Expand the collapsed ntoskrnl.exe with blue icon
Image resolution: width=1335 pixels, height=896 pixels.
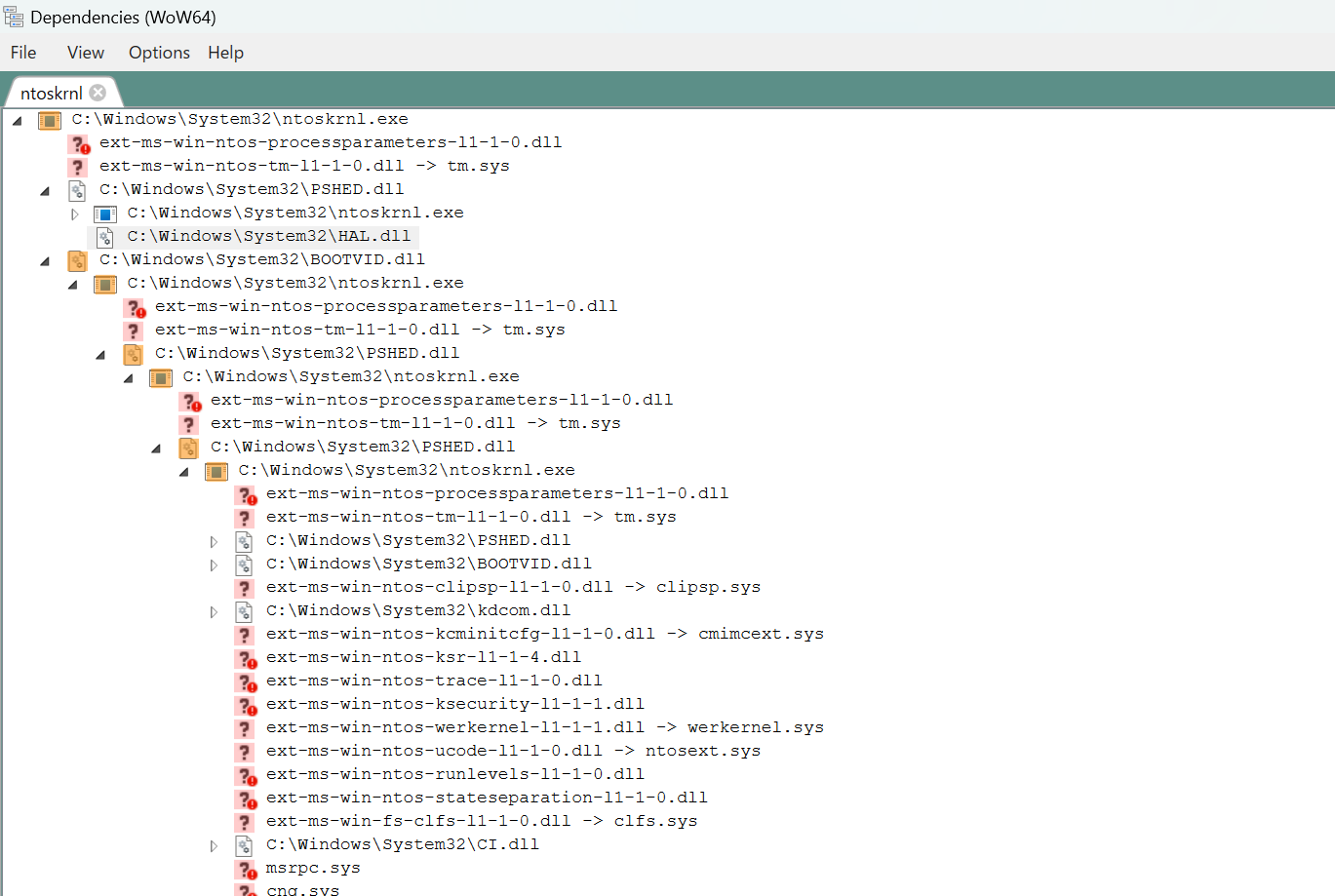(74, 214)
